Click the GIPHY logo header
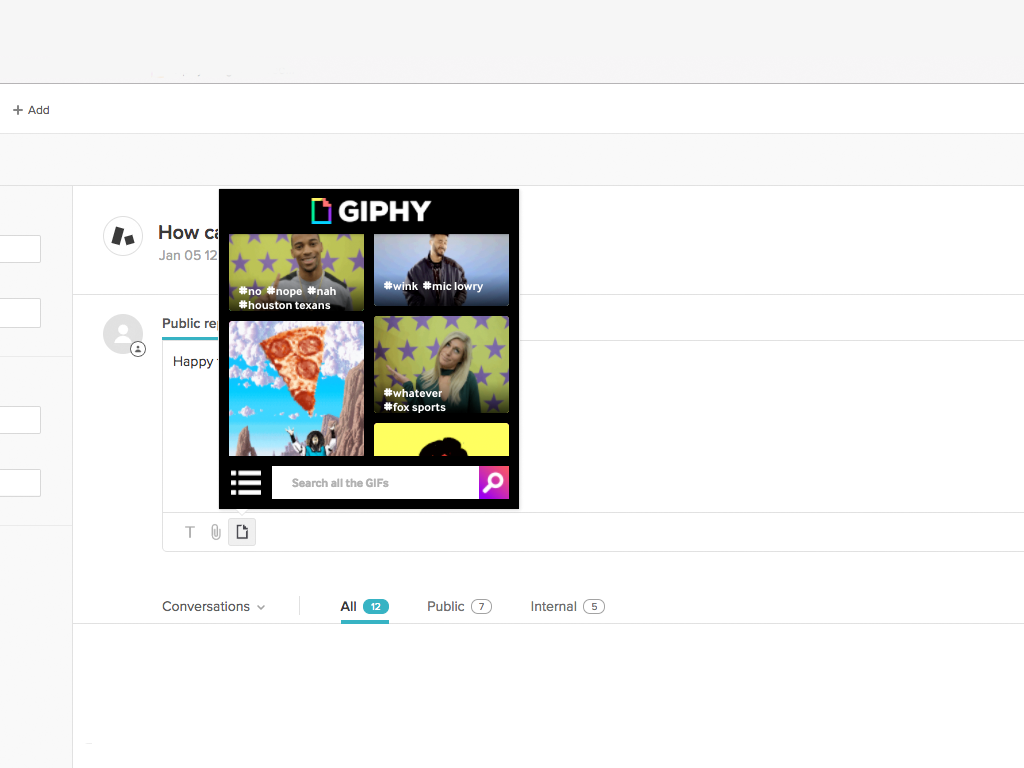This screenshot has height=768, width=1024. click(370, 211)
